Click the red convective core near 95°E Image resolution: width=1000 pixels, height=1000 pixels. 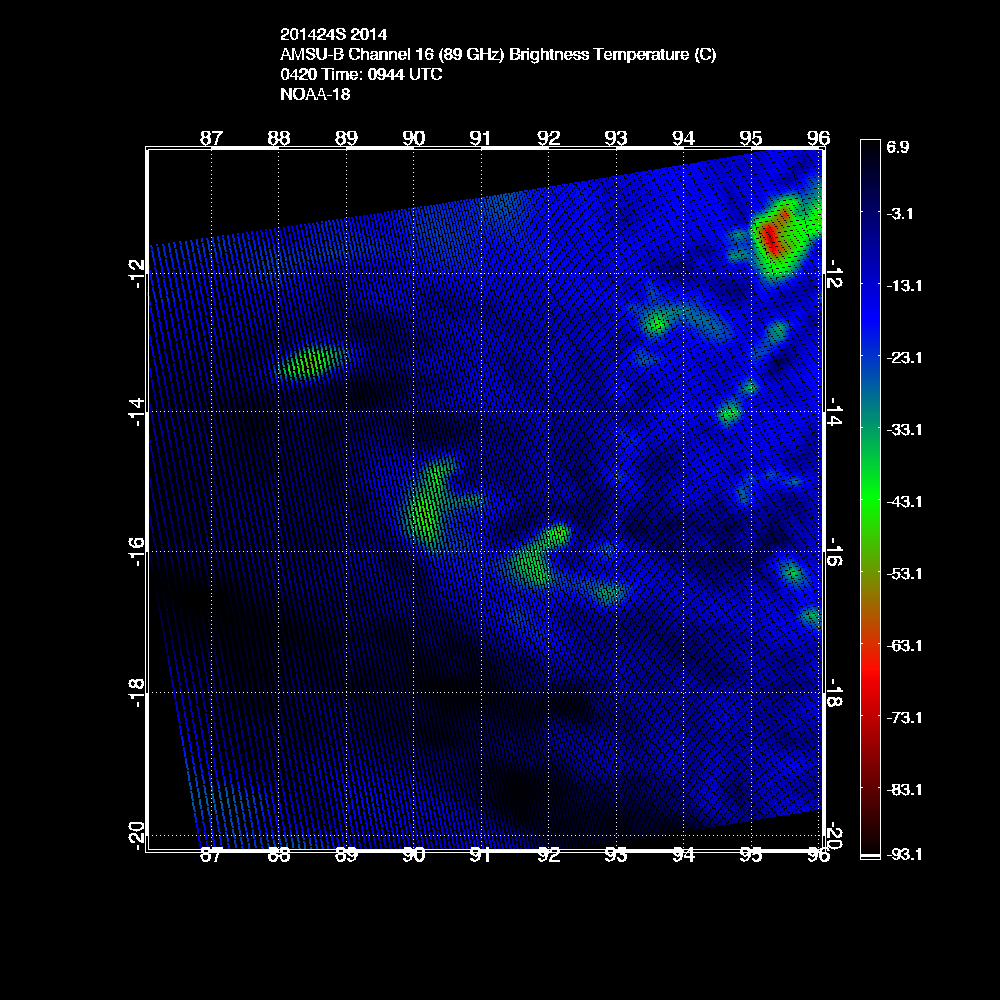coord(770,236)
